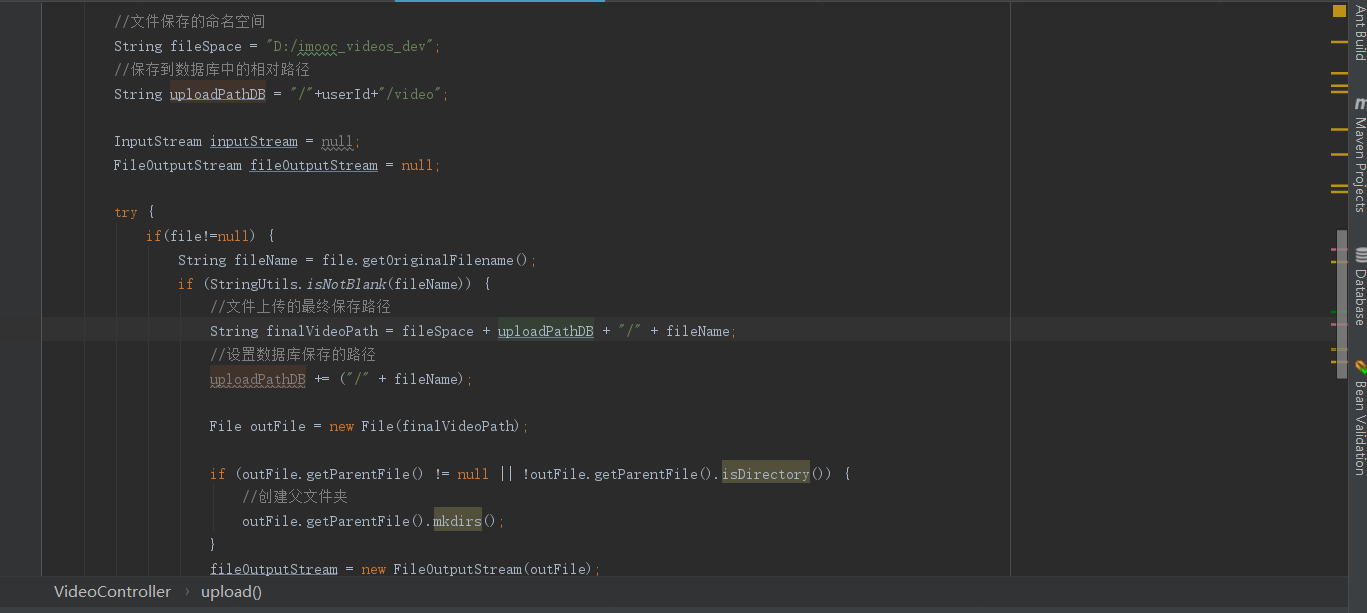The height and width of the screenshot is (613, 1367).
Task: Click the highlighted mkdirs method call
Action: [457, 521]
